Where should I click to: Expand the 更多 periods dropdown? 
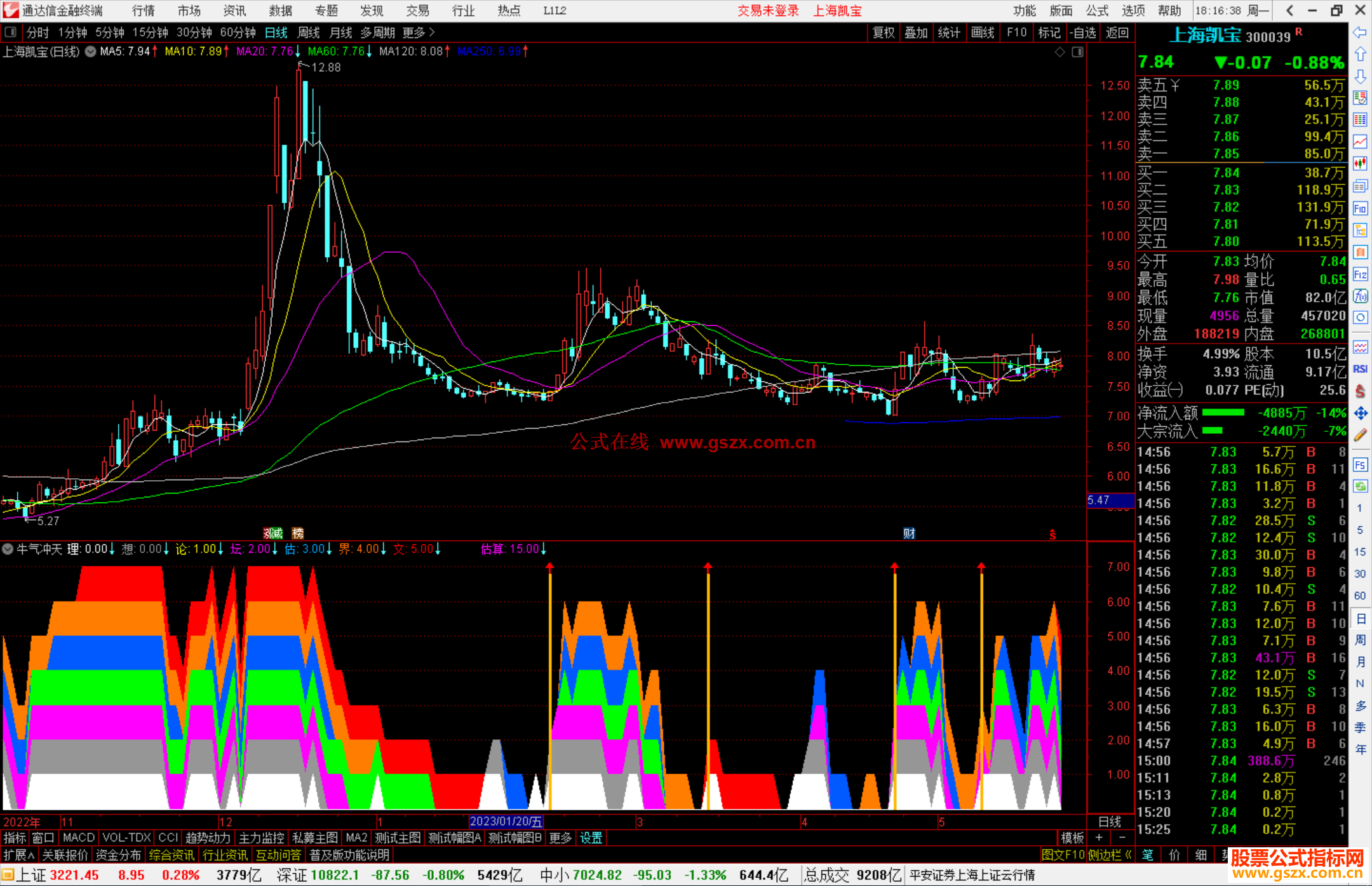tap(419, 32)
